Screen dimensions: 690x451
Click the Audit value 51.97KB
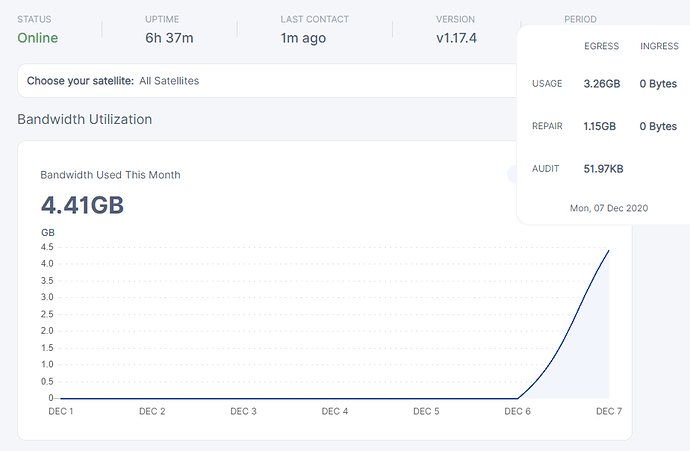604,169
